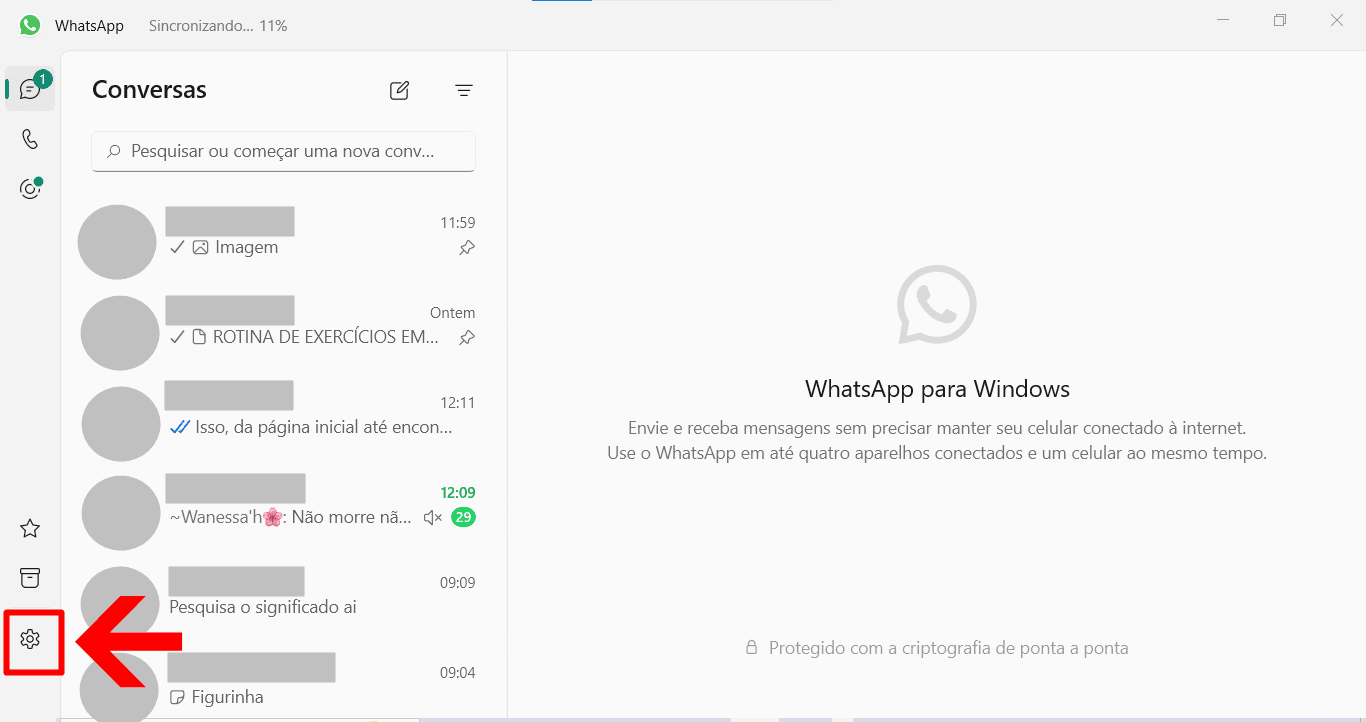1366x722 pixels.
Task: Click the pin icon on Ontem chat
Action: [x=467, y=338]
